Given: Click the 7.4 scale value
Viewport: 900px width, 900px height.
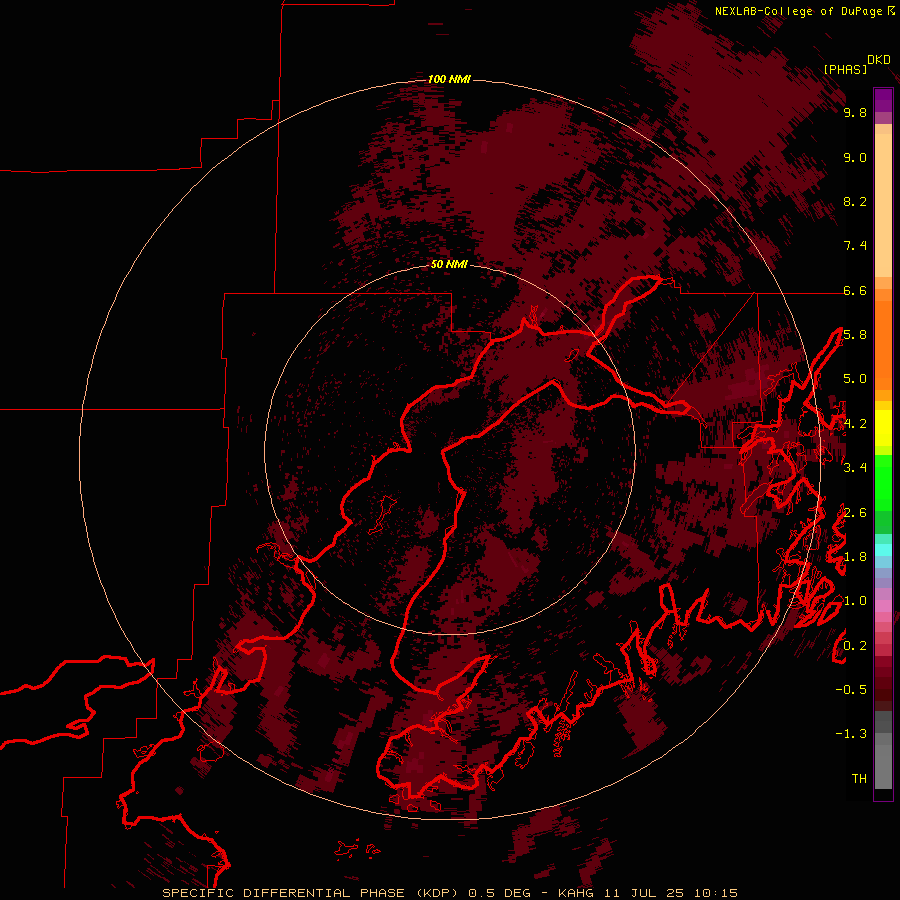Looking at the screenshot, I should coord(855,246).
